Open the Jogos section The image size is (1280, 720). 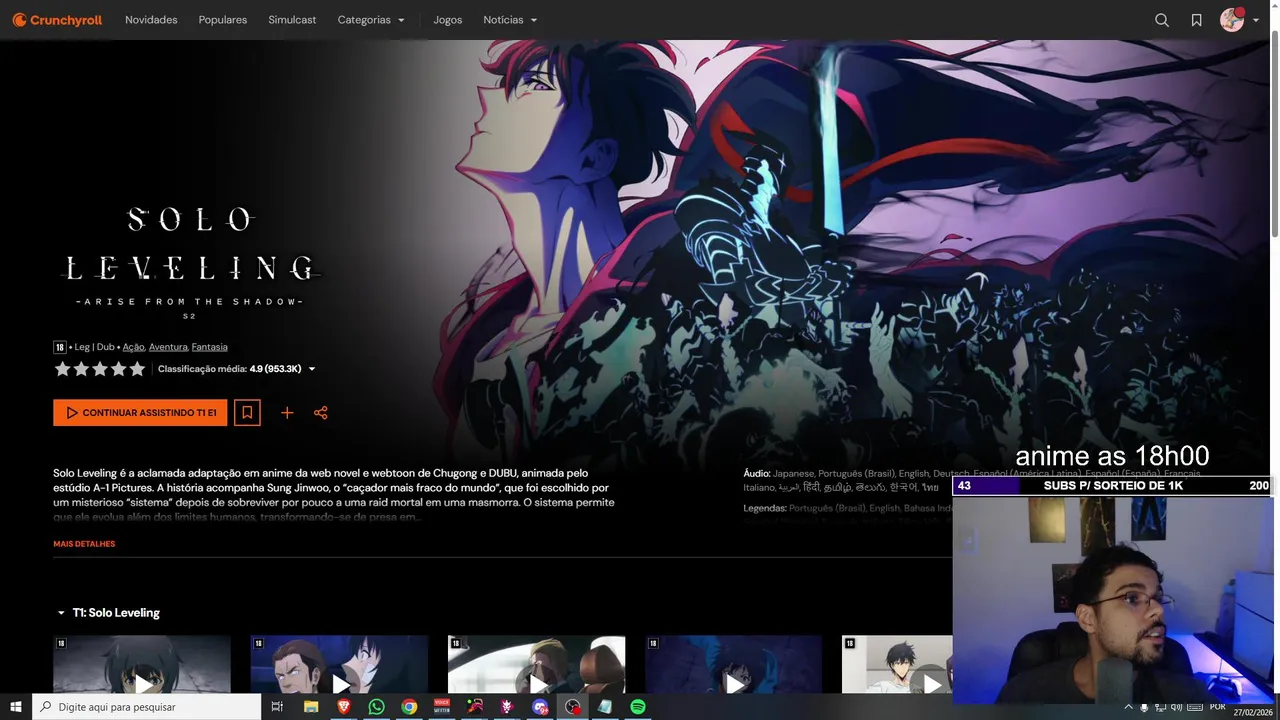(x=448, y=20)
